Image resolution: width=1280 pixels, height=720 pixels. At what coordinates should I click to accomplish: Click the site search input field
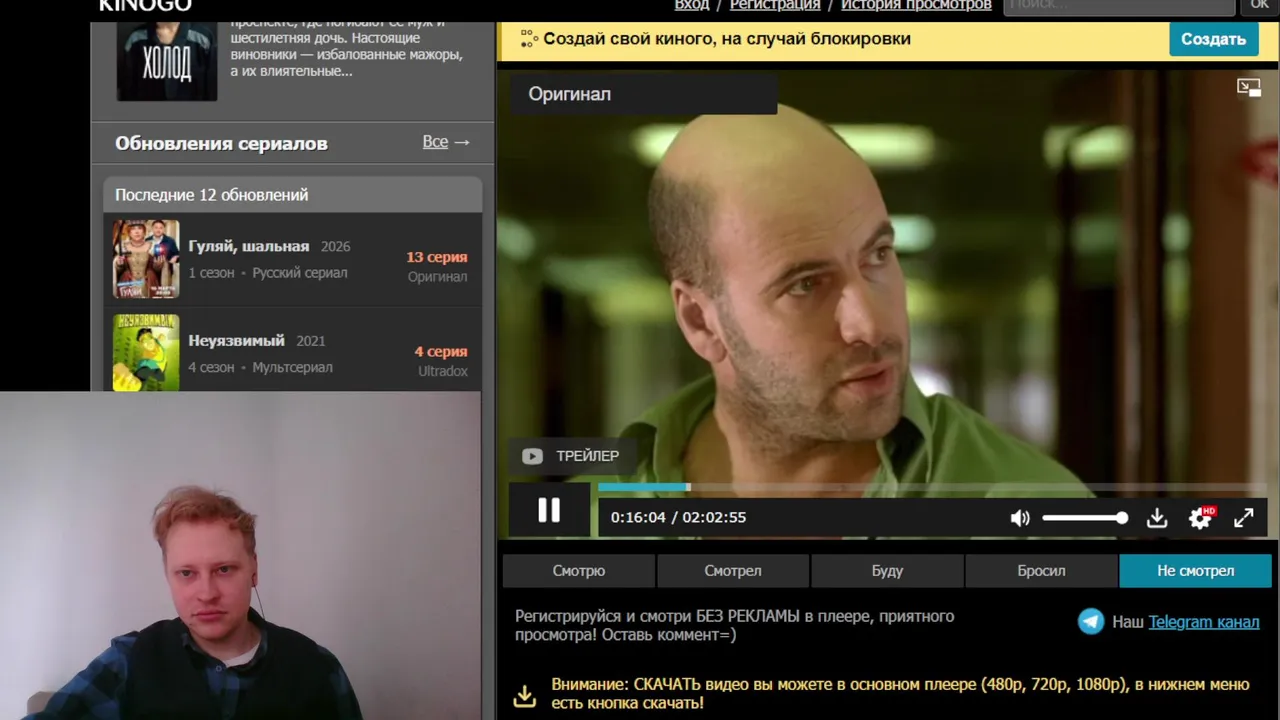point(1119,6)
